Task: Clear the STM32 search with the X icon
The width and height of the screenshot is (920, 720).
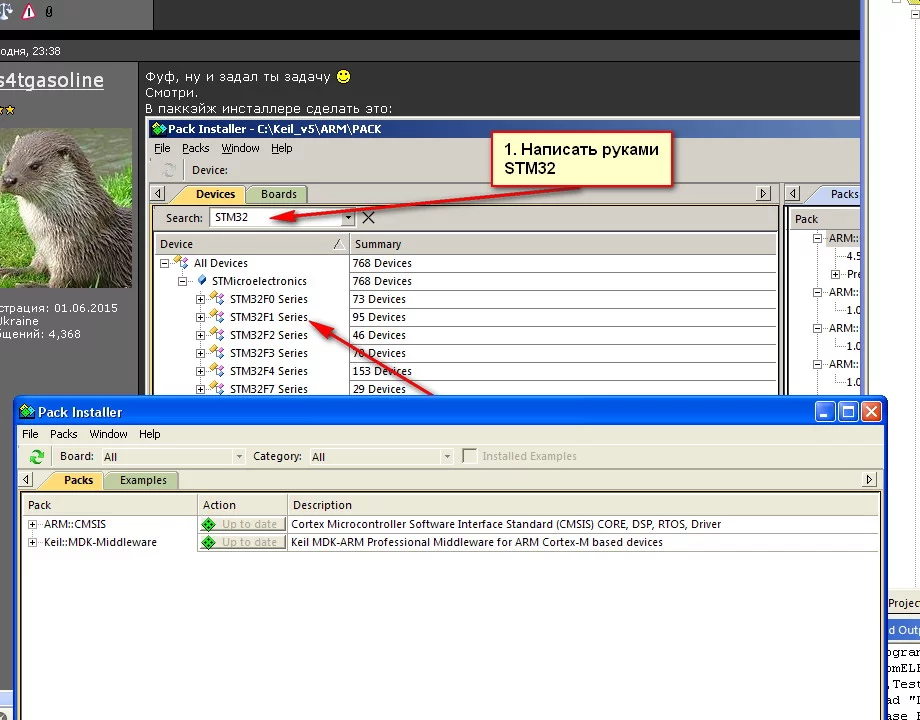Action: [368, 217]
